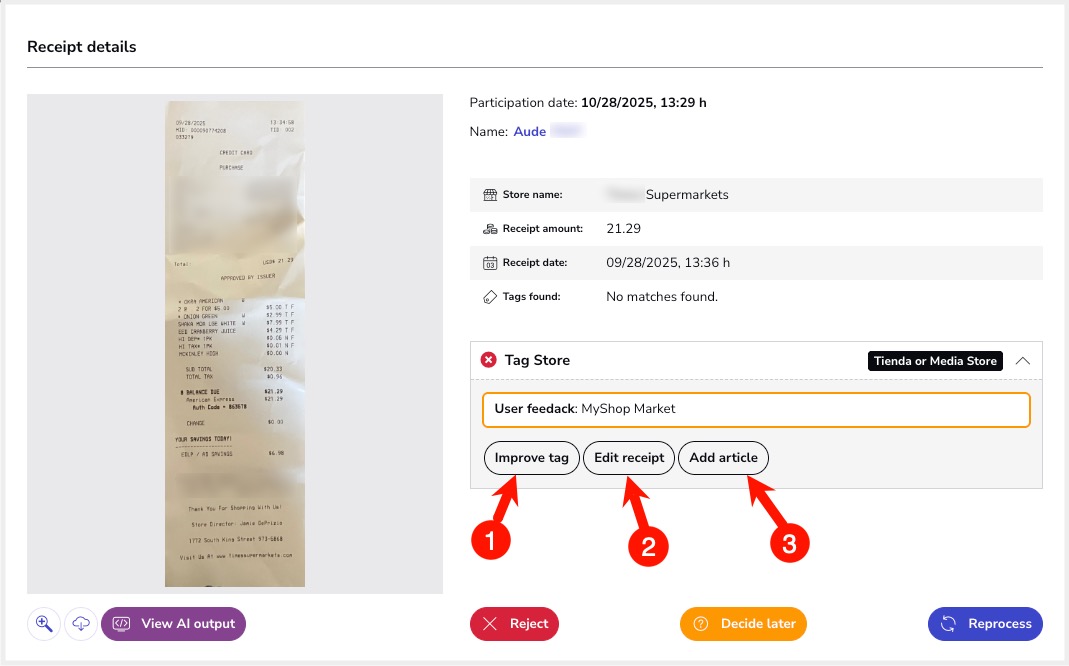
Task: Click the zoom magnifier icon below the receipt
Action: click(x=44, y=624)
